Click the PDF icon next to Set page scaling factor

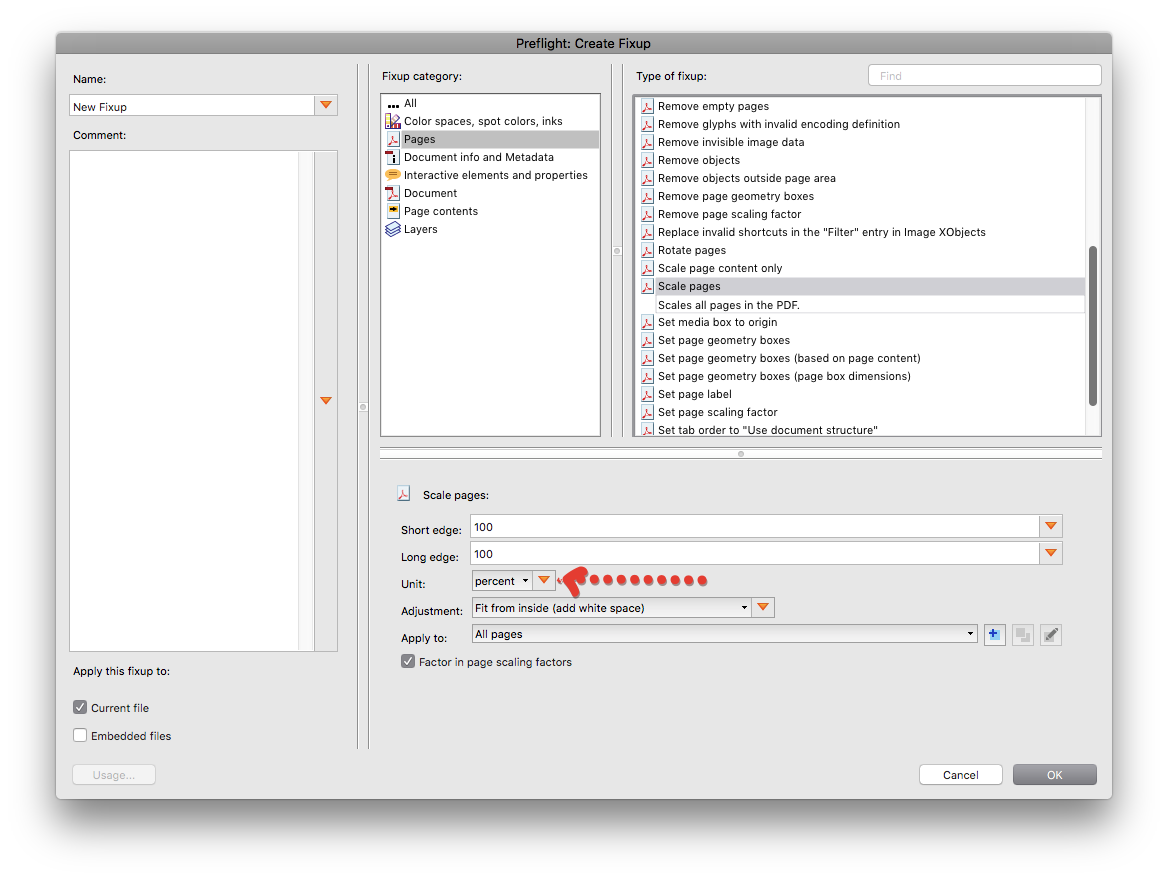coord(647,412)
